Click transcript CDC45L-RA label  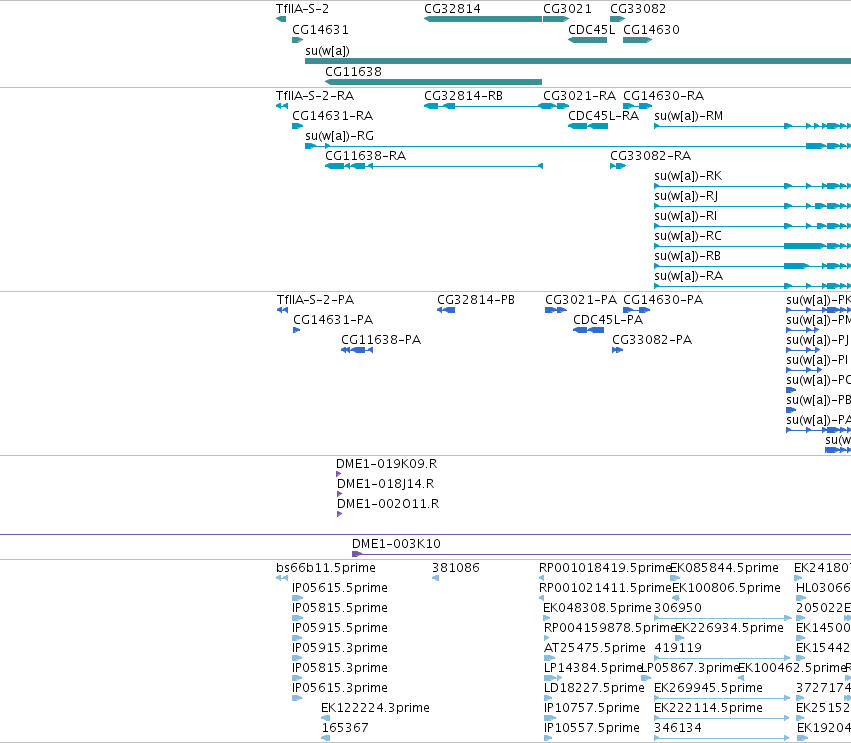(604, 116)
